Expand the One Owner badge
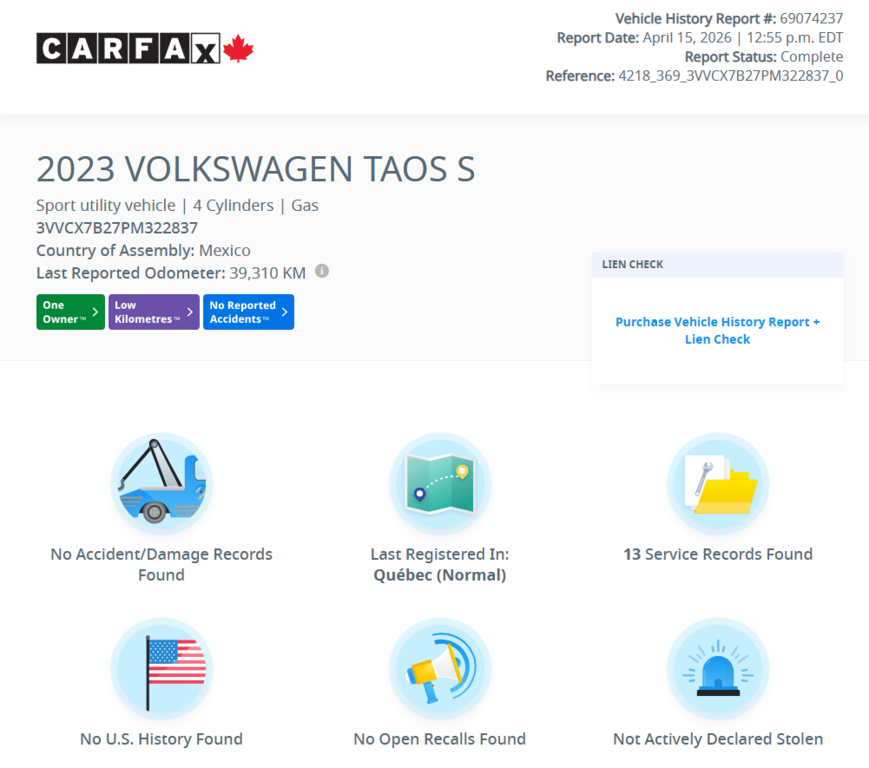Viewport: 869px width, 768px height. 70,311
